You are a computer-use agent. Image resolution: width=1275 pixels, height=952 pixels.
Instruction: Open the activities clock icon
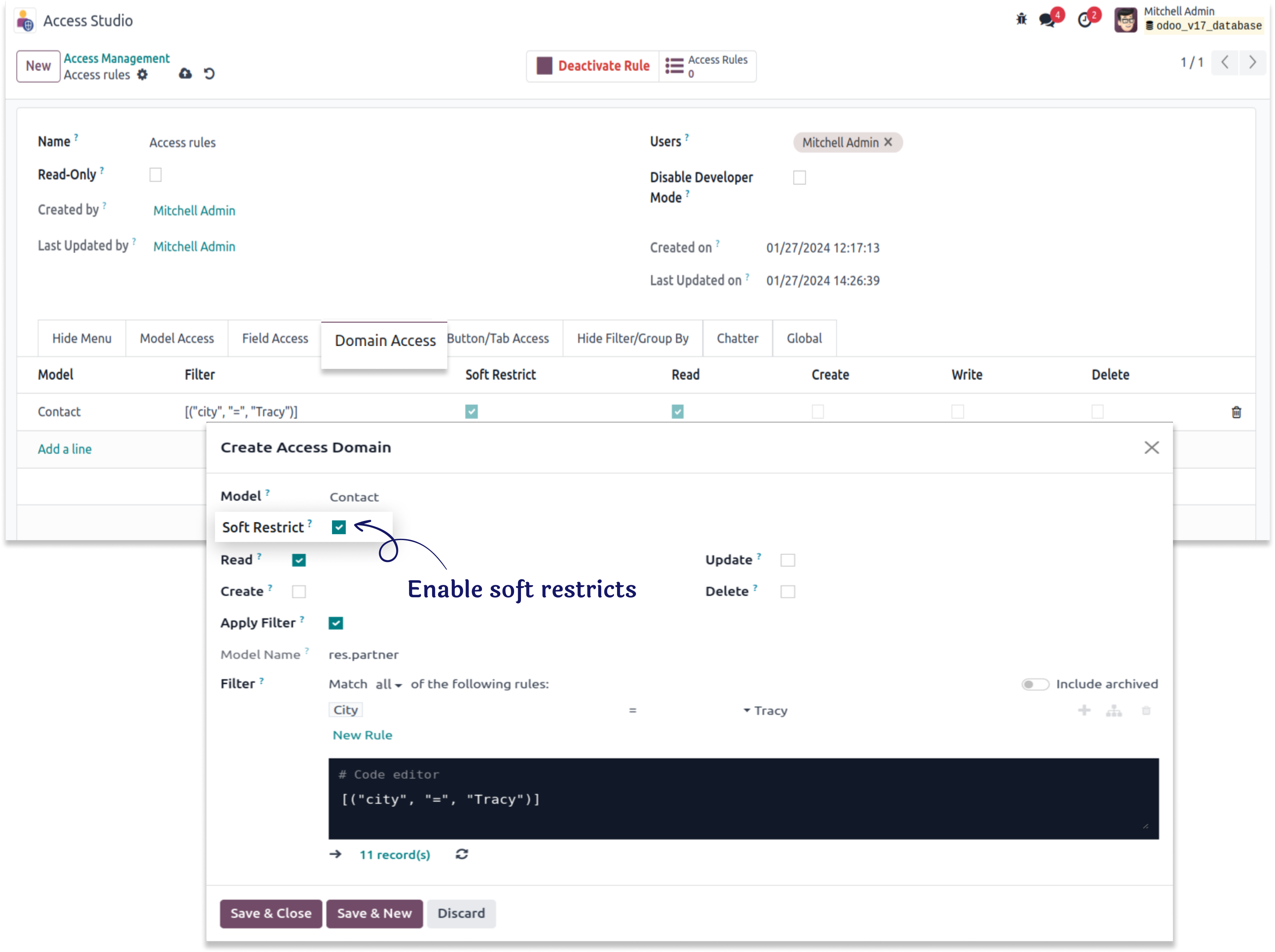(1084, 20)
